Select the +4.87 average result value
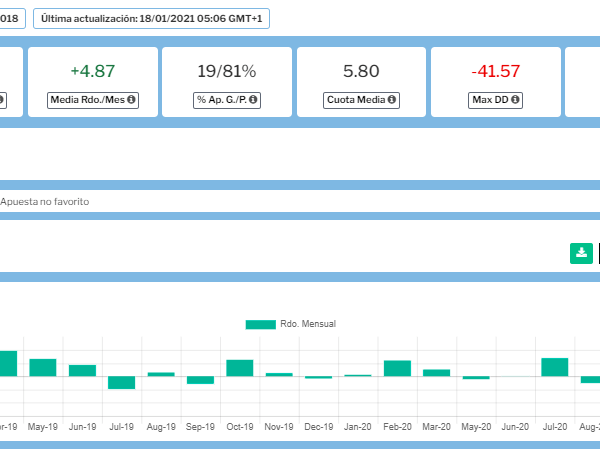Viewport: 600px width, 458px height. (x=93, y=71)
